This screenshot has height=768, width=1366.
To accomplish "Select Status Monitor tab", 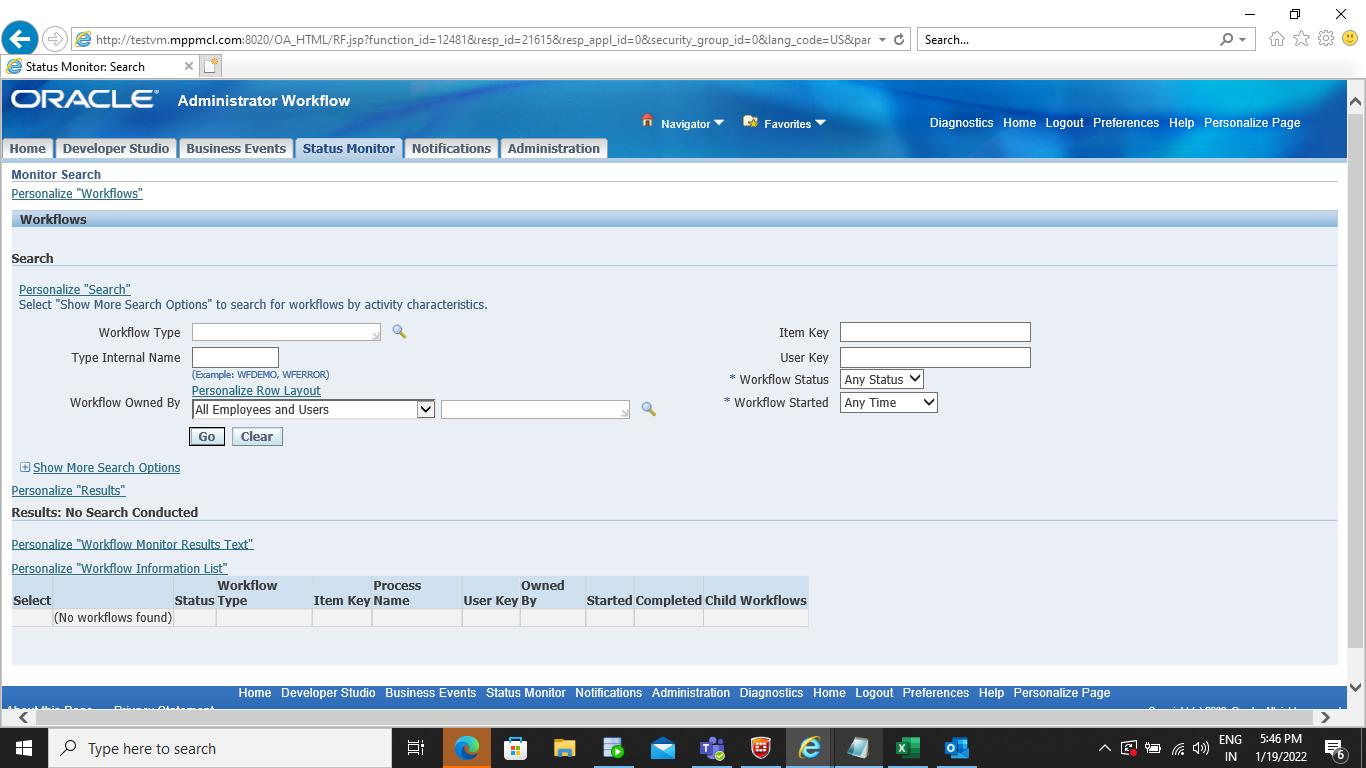I will pos(349,148).
